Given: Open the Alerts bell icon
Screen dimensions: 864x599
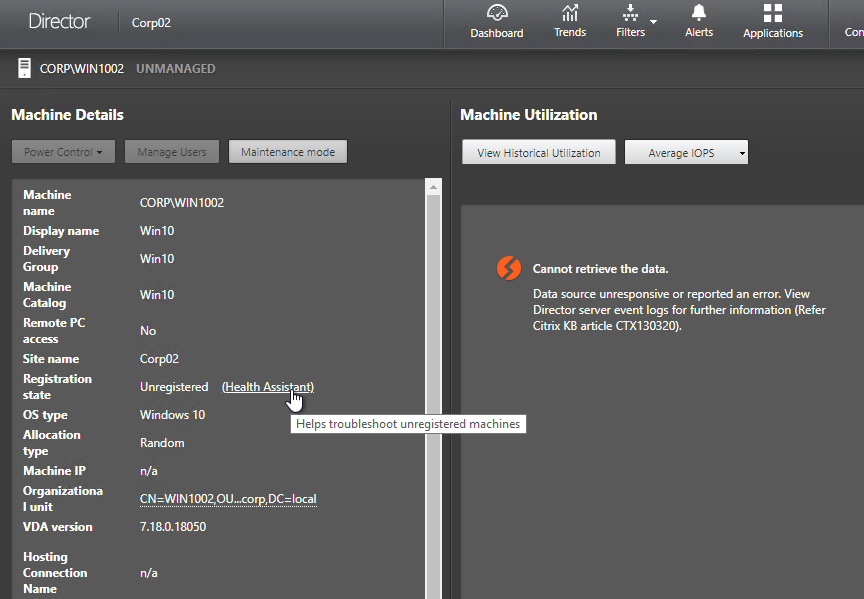Looking at the screenshot, I should [699, 13].
